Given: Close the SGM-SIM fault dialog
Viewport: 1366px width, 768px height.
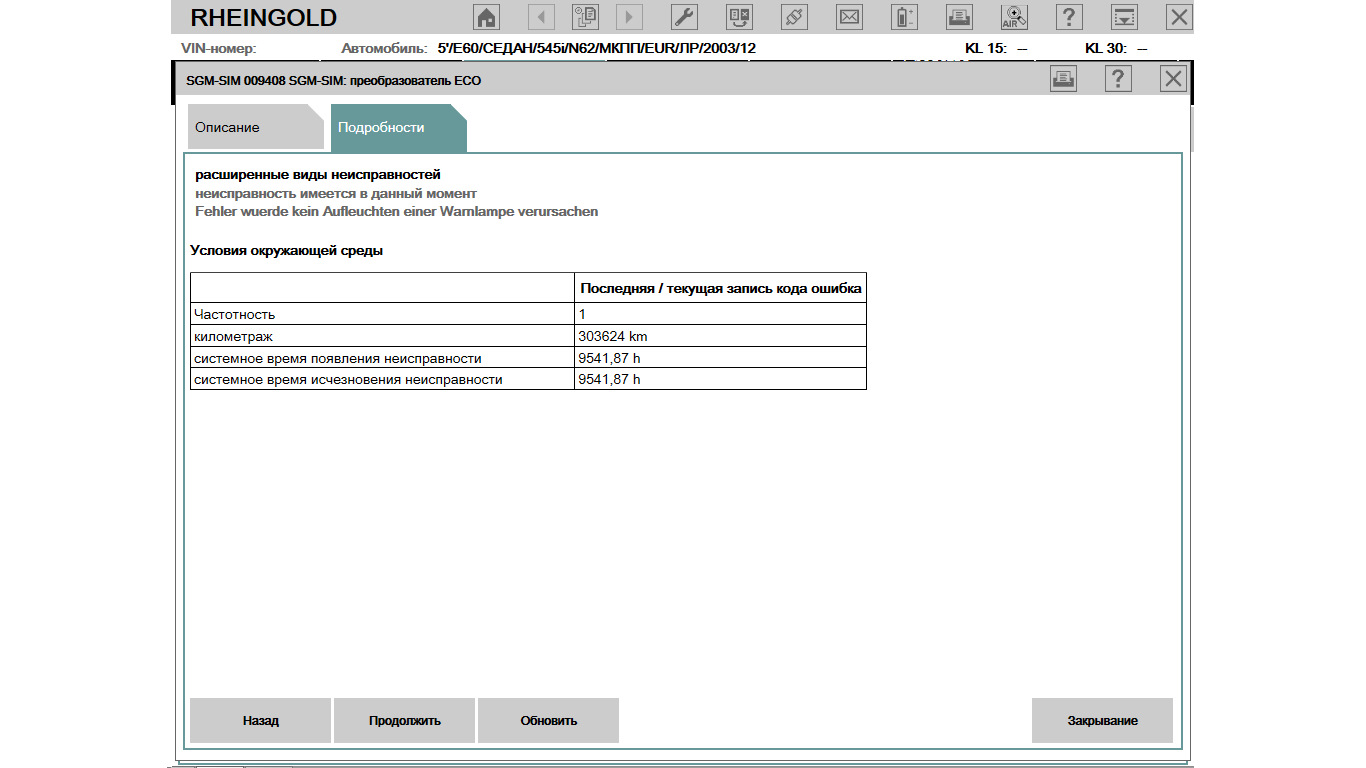Looking at the screenshot, I should [1173, 80].
